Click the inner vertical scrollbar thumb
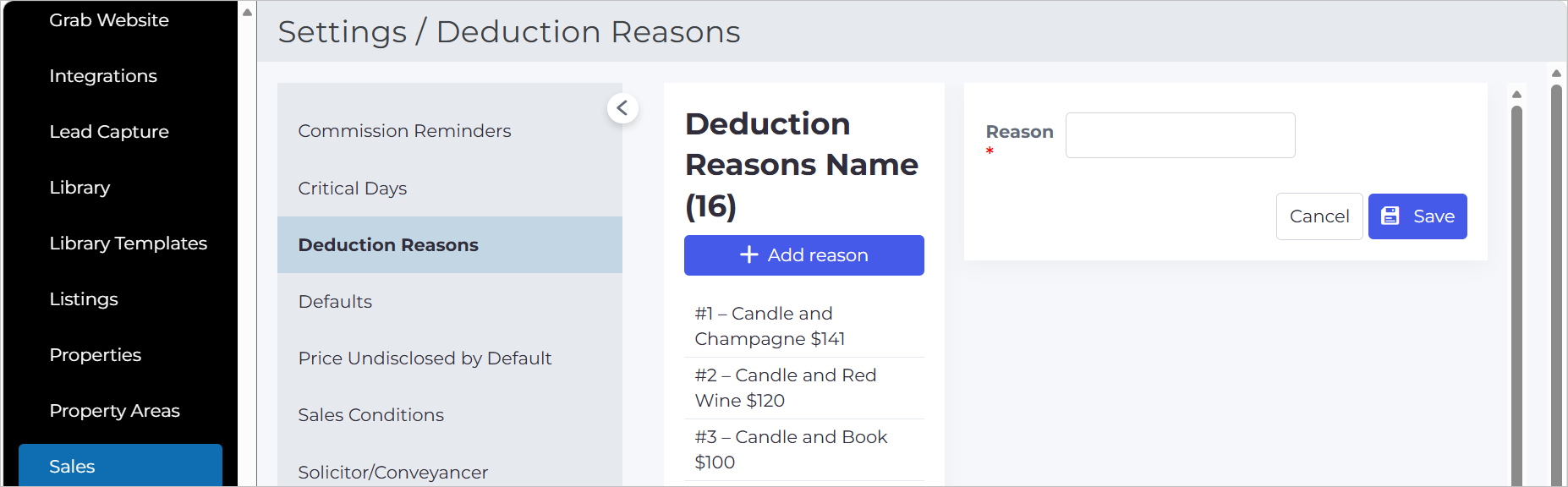 [1516, 296]
